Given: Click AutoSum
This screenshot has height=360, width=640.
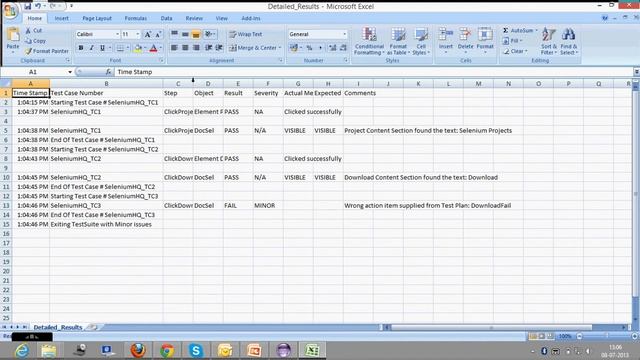Looking at the screenshot, I should 519,31.
